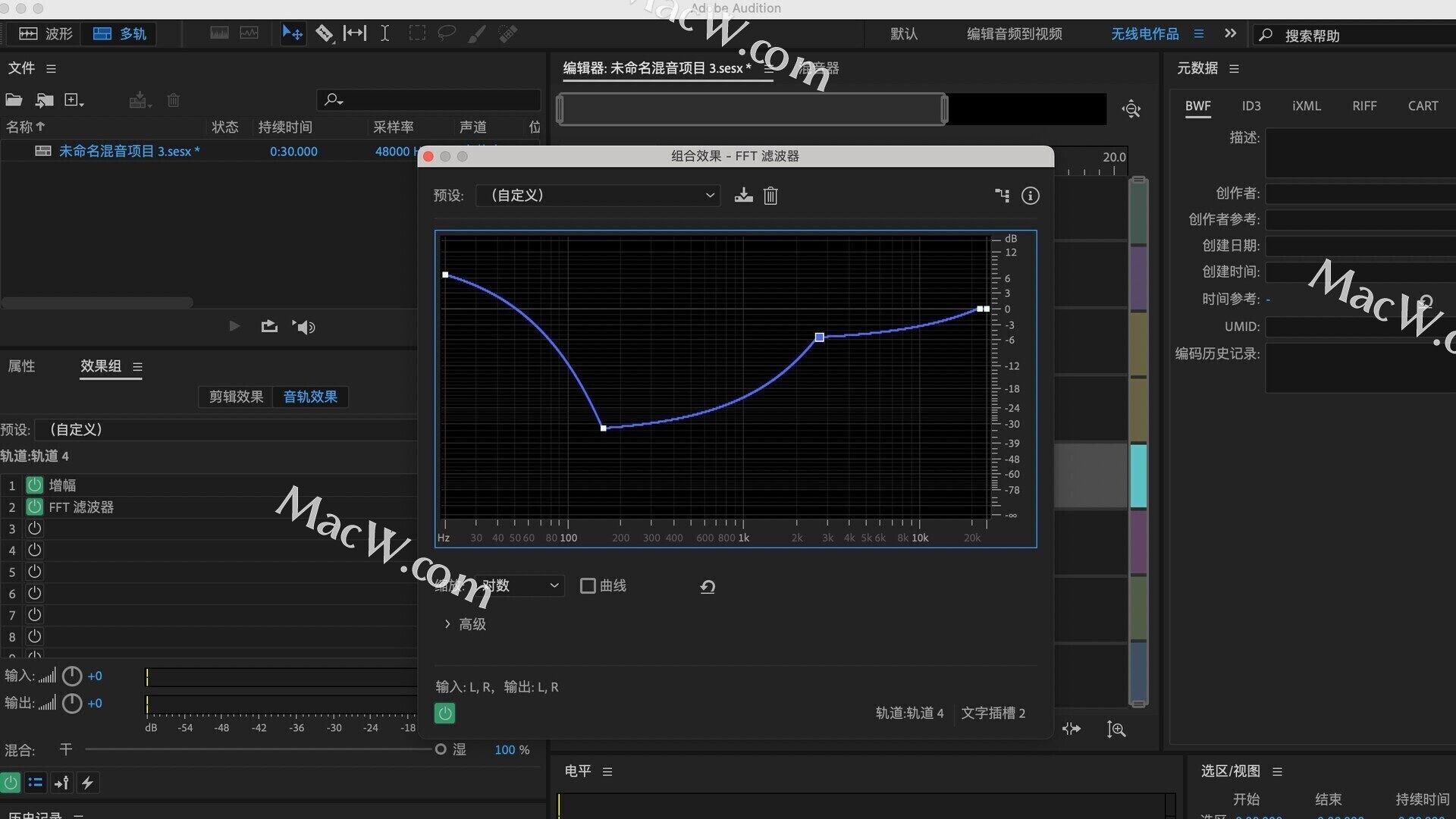Toggle power for effect slot 3

click(x=34, y=529)
